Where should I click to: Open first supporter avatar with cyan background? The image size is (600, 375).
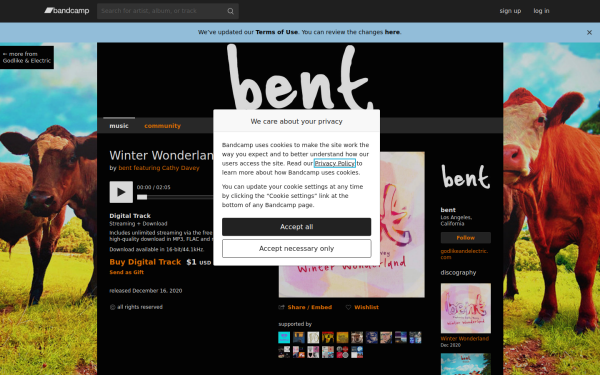pyautogui.click(x=284, y=338)
